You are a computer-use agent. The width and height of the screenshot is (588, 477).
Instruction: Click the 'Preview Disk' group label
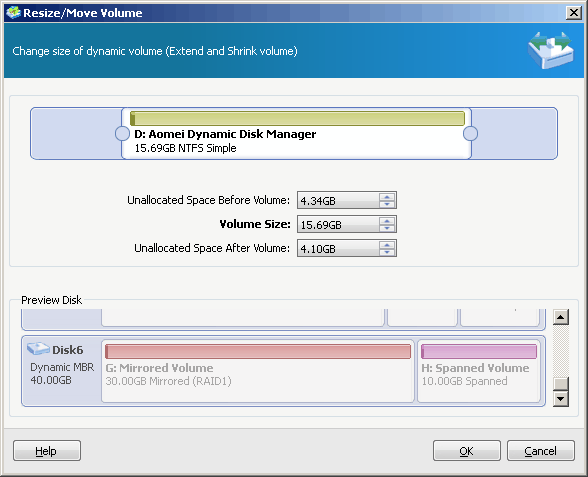51,300
